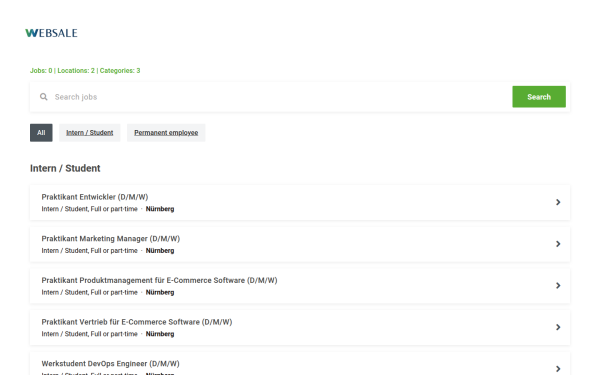
Task: Click chevron on Praktikant Marketing Manager row
Action: [558, 244]
